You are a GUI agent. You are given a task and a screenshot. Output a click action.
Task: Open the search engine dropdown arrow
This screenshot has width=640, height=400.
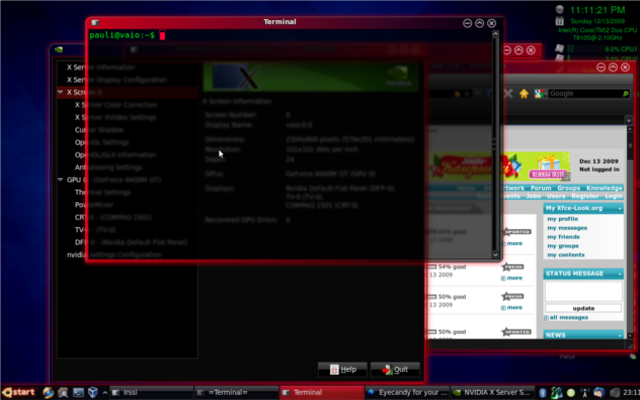[544, 94]
